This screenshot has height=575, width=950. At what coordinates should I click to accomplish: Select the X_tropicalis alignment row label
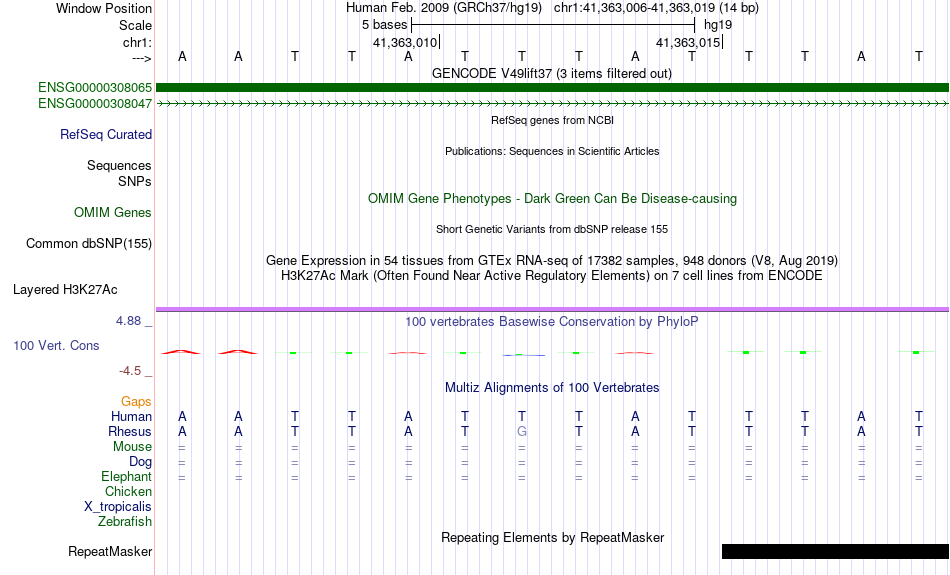pyautogui.click(x=118, y=507)
